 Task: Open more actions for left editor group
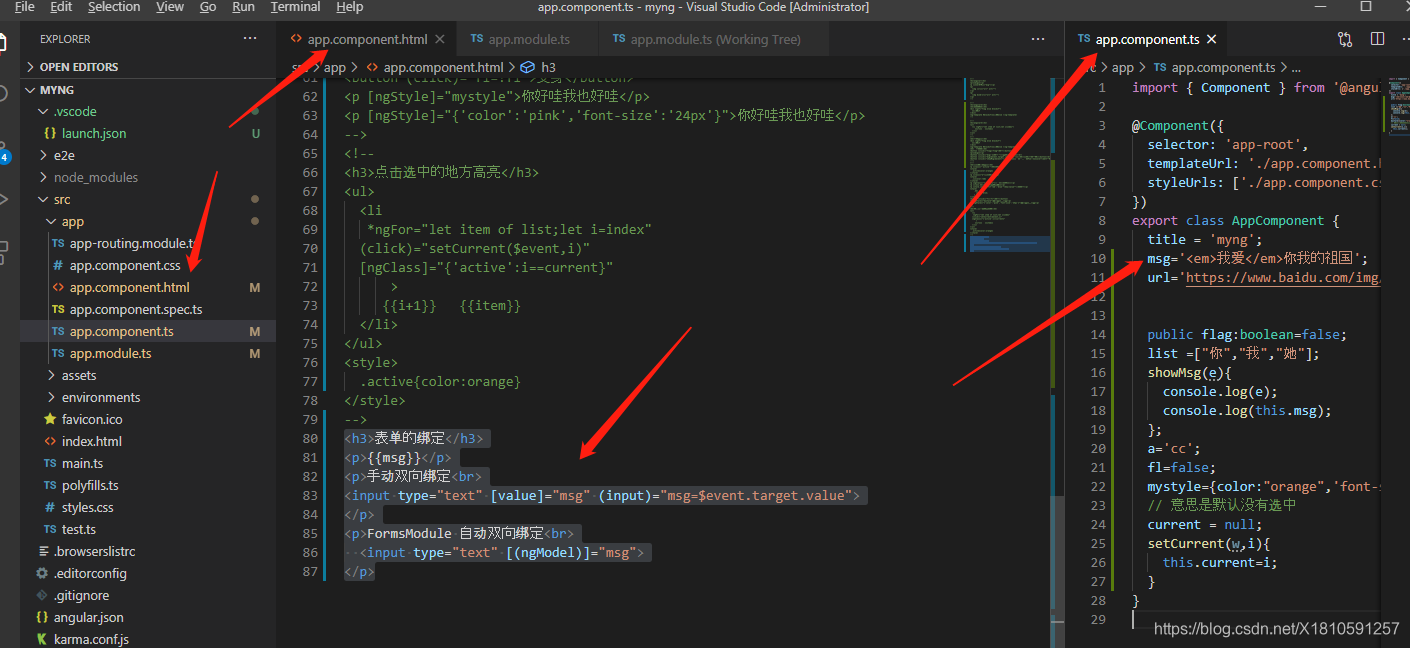coord(1038,39)
